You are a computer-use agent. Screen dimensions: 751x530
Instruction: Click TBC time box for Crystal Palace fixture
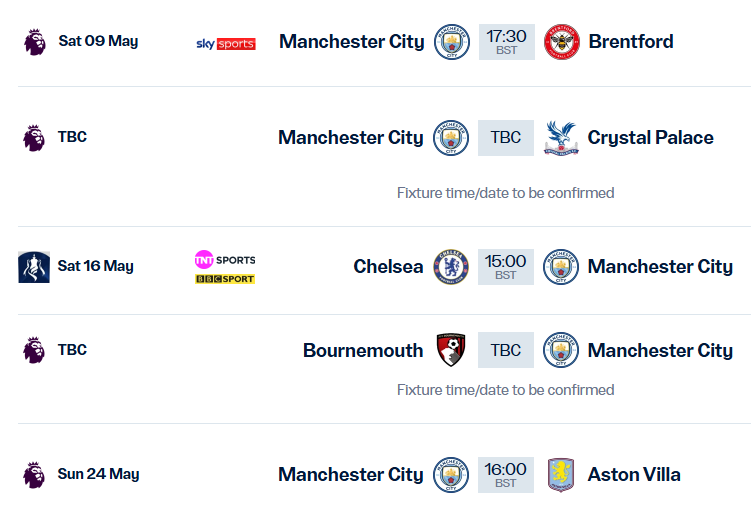506,138
